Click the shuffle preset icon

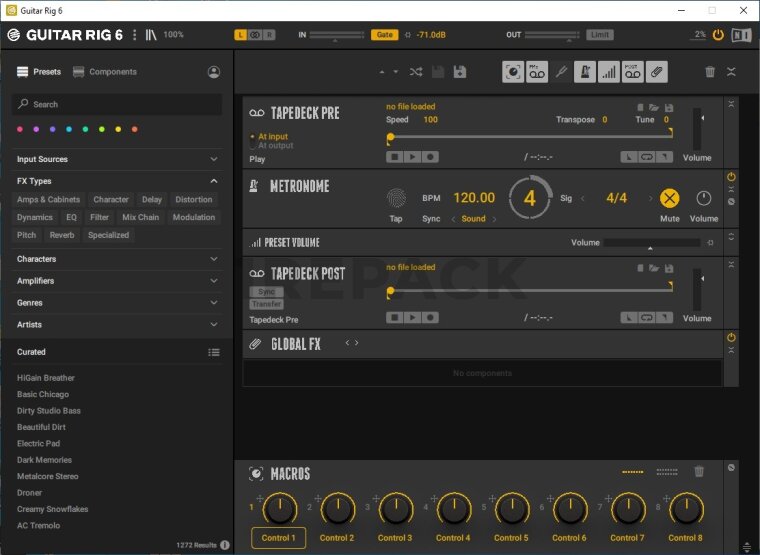(416, 72)
